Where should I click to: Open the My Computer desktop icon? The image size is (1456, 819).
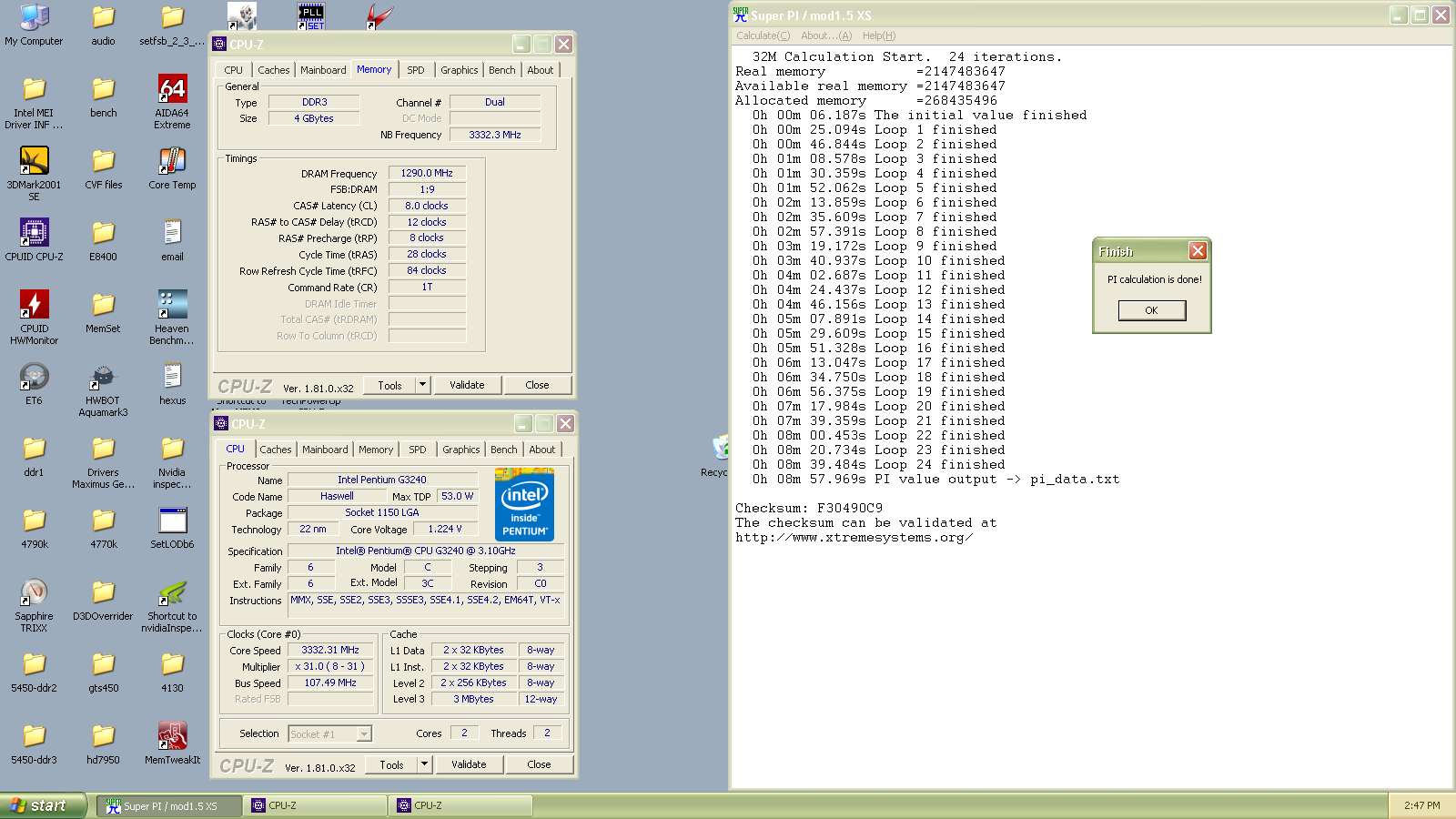pos(34,25)
